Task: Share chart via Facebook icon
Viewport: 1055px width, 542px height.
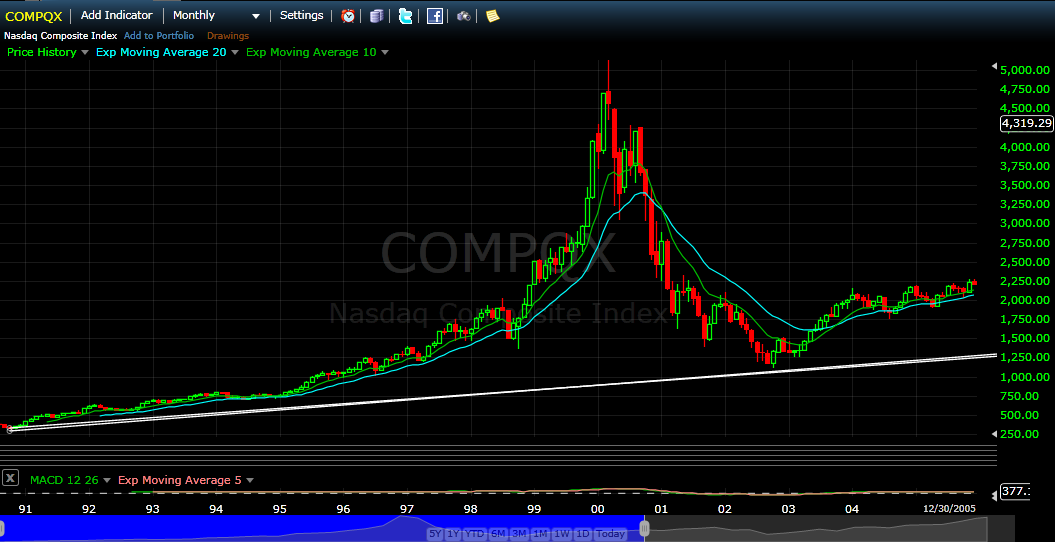Action: [435, 15]
